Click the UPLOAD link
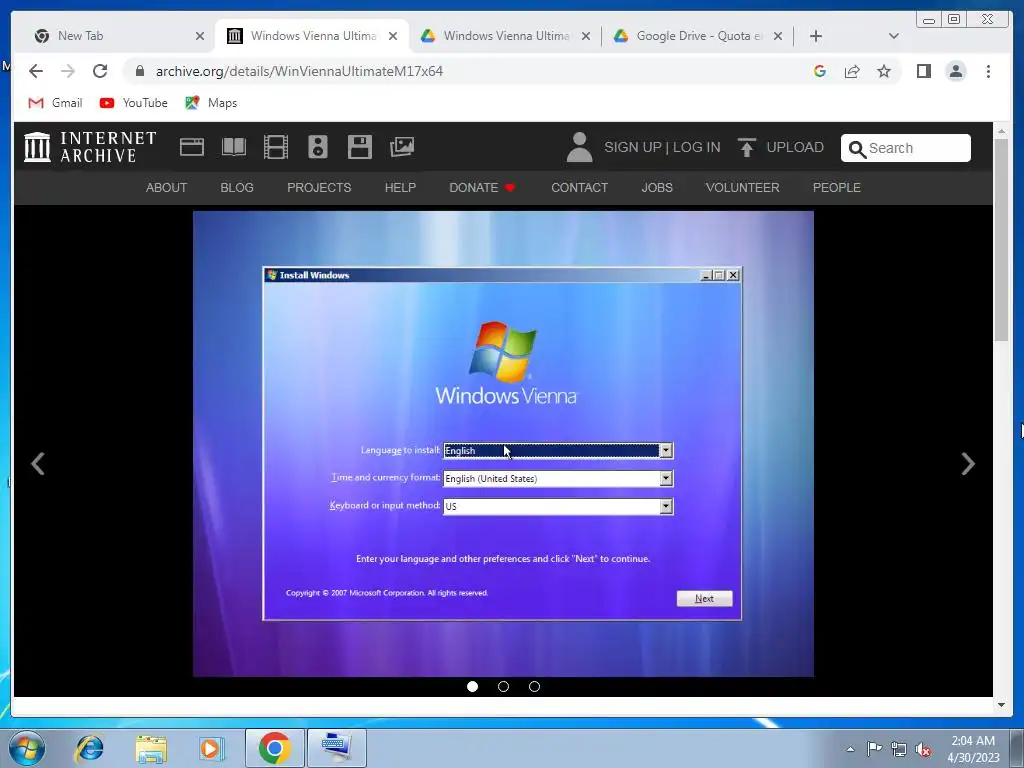The height and width of the screenshot is (768, 1024). 795,147
